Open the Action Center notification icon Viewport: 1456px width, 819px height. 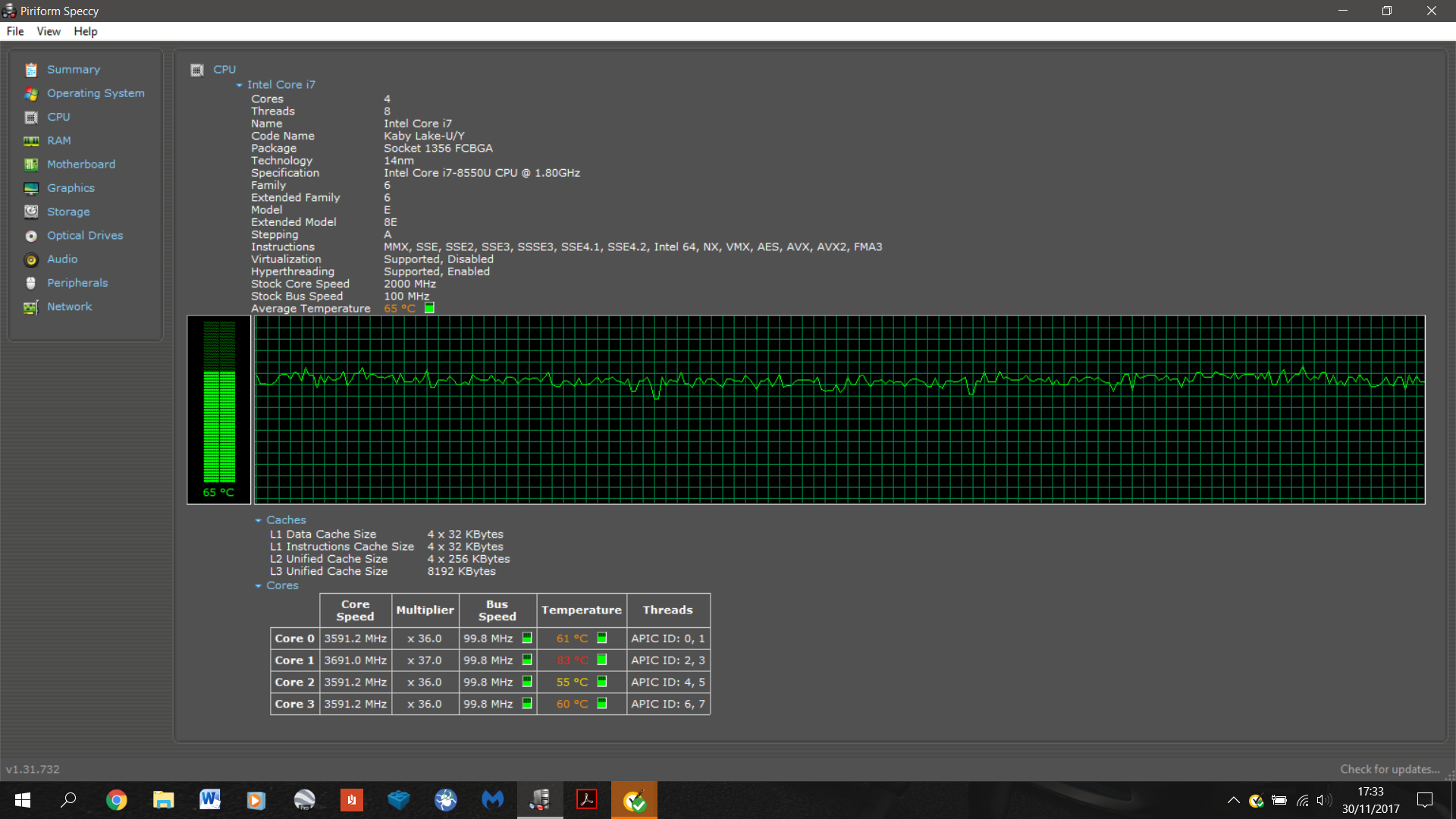click(x=1425, y=800)
